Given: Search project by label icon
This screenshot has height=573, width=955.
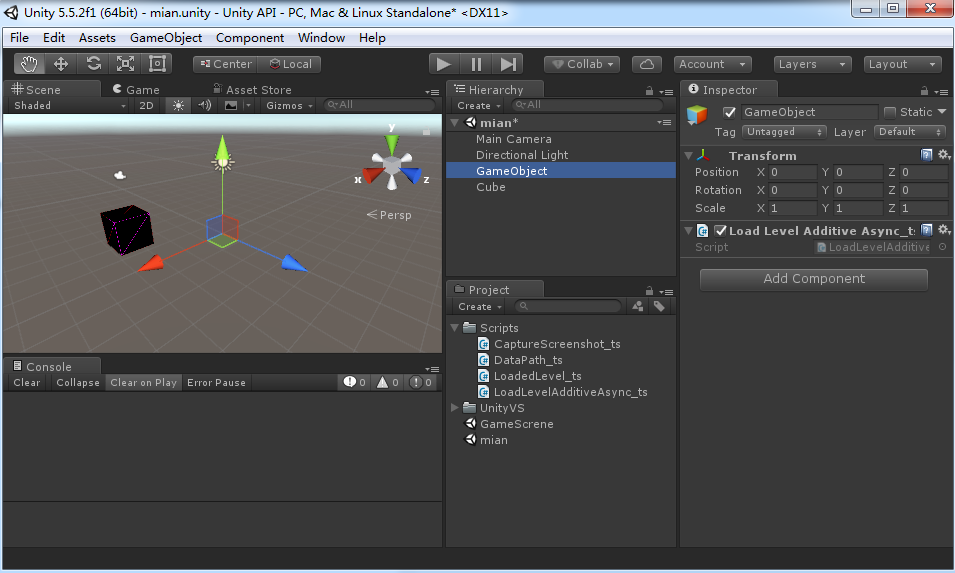Looking at the screenshot, I should [659, 306].
